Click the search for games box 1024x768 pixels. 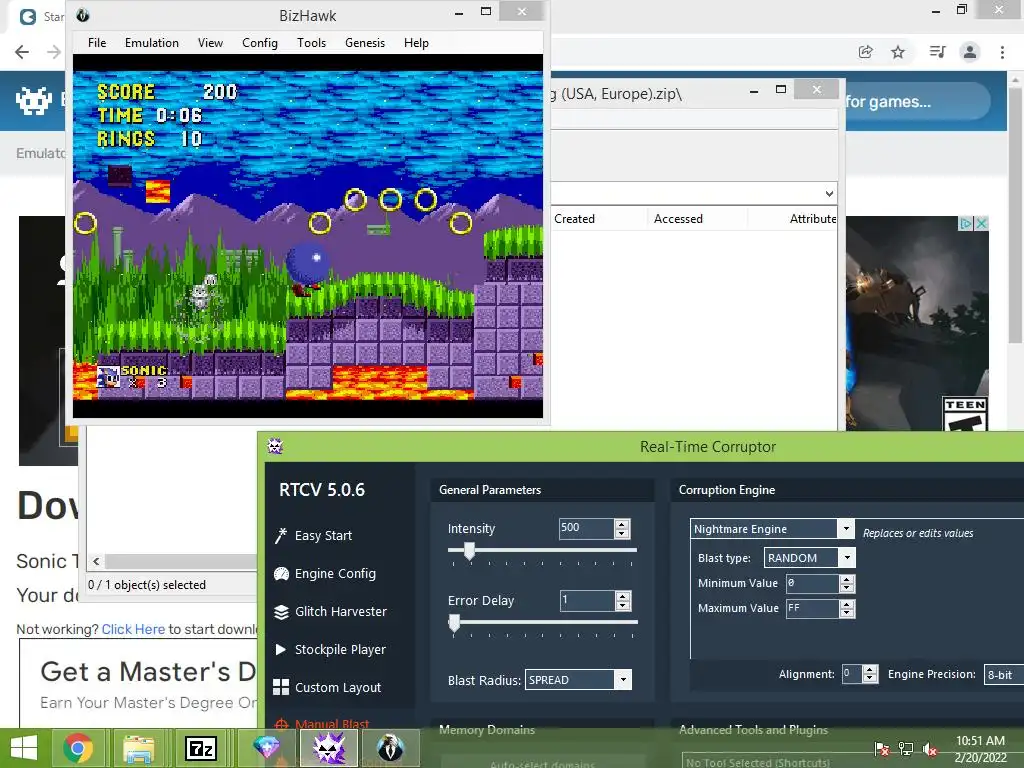click(918, 101)
